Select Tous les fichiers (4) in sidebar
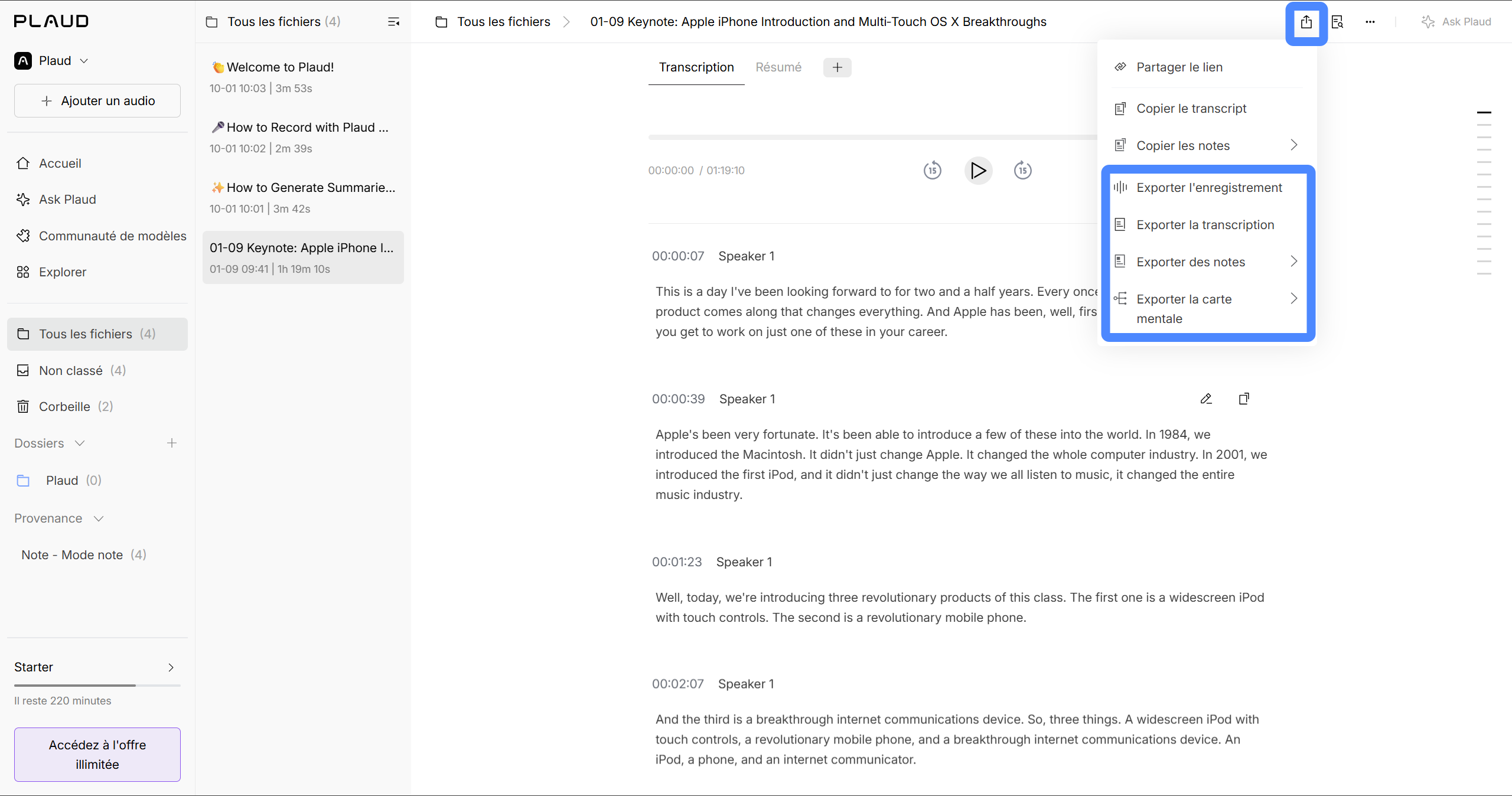 (97, 334)
